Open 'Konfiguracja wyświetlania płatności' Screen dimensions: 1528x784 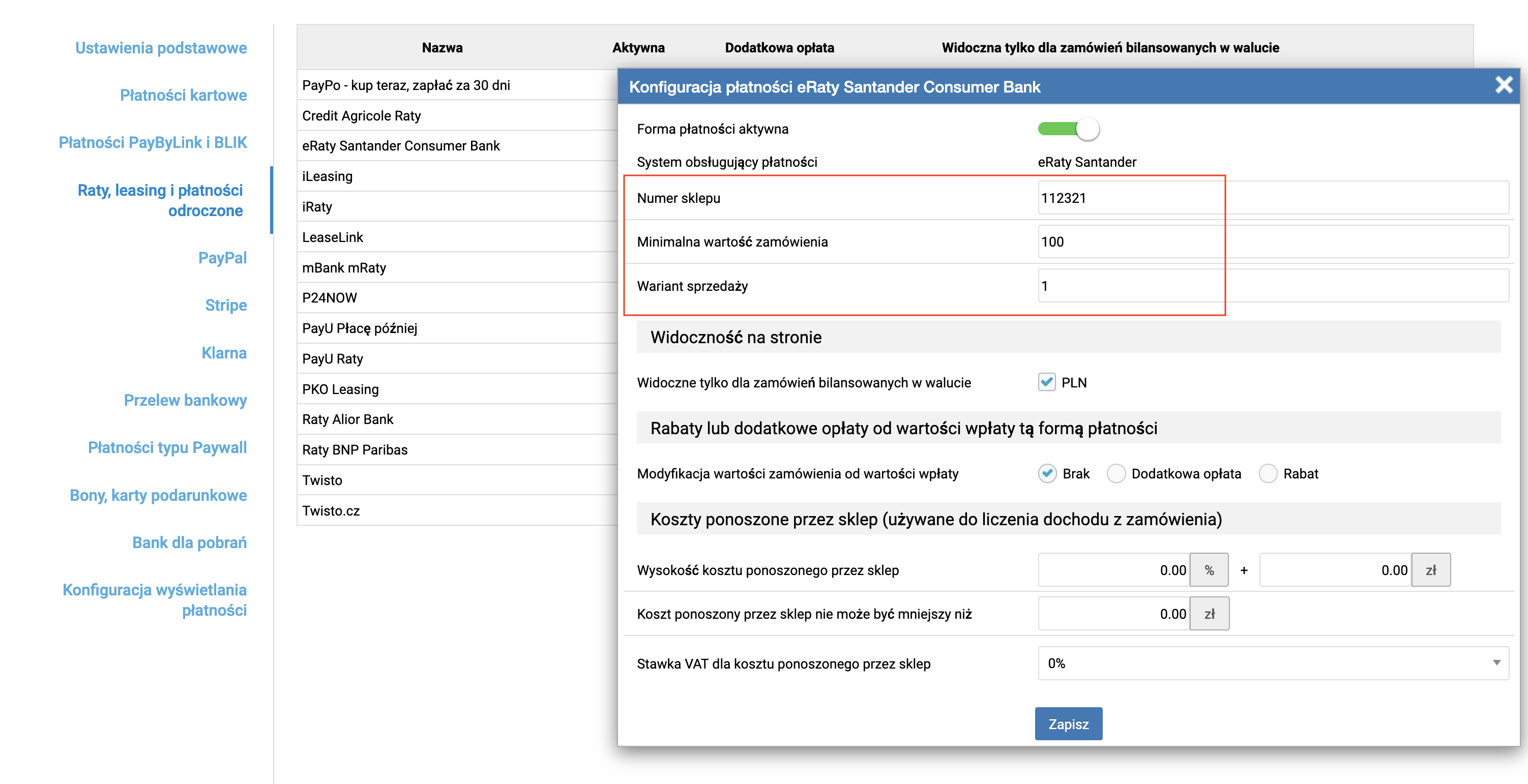155,599
